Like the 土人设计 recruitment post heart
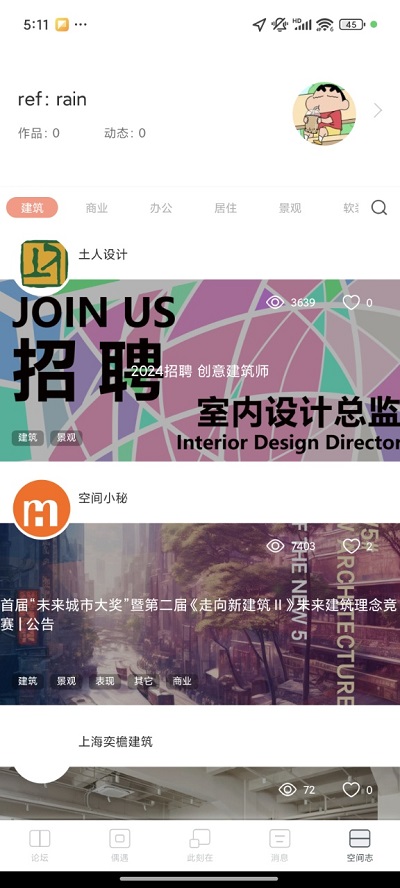The width and height of the screenshot is (400, 888). coord(351,302)
